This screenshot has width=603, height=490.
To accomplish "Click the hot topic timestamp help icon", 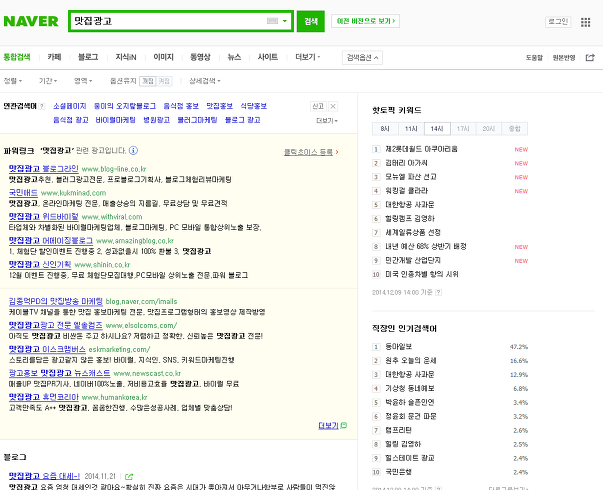I will pyautogui.click(x=438, y=293).
